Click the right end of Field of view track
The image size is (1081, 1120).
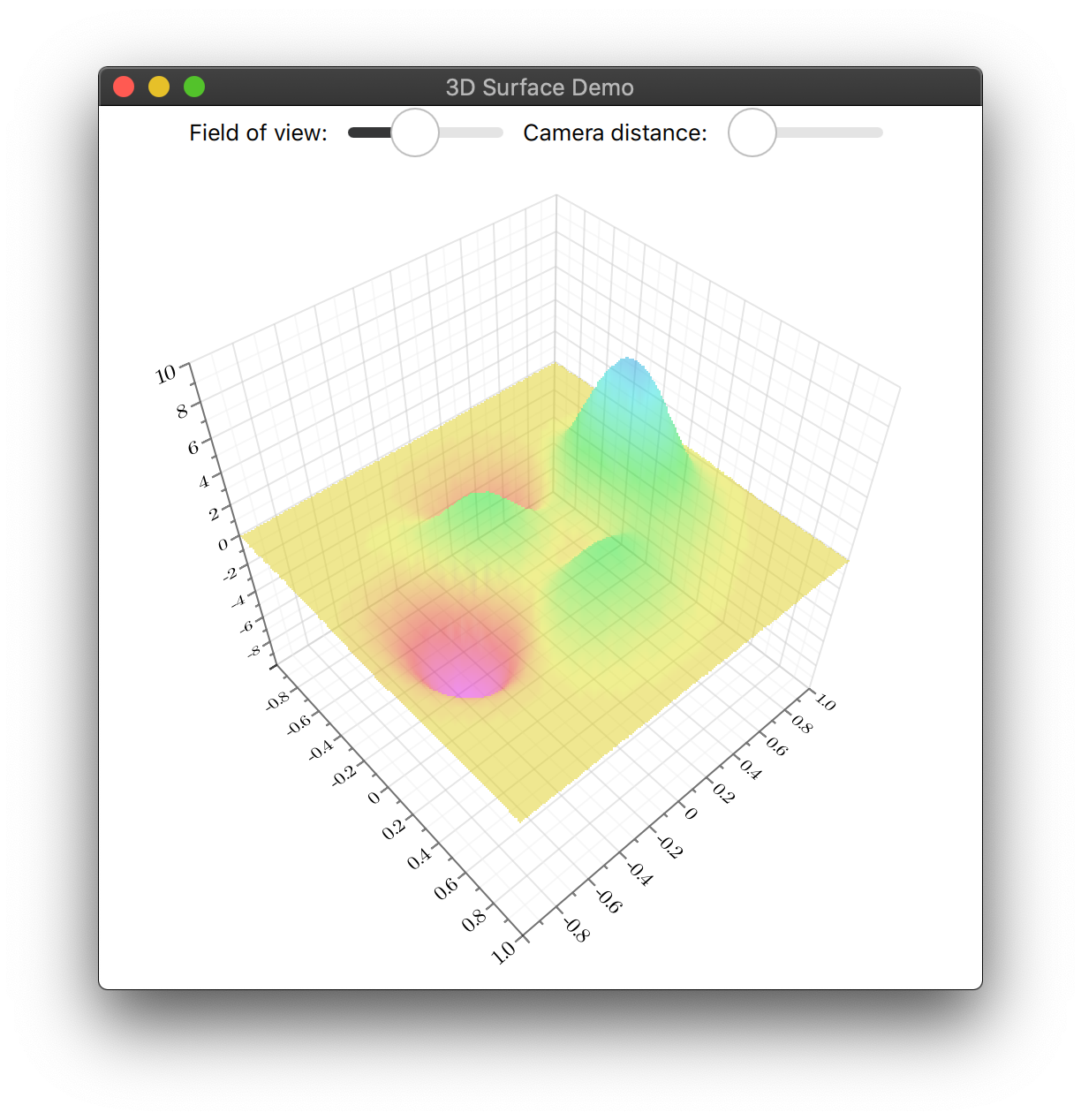498,132
